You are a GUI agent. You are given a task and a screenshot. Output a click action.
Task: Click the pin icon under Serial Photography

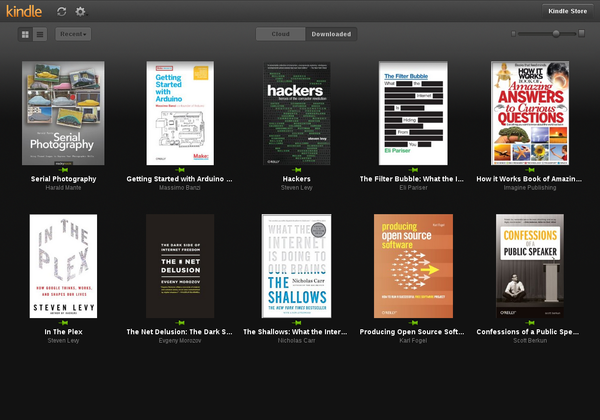63,170
